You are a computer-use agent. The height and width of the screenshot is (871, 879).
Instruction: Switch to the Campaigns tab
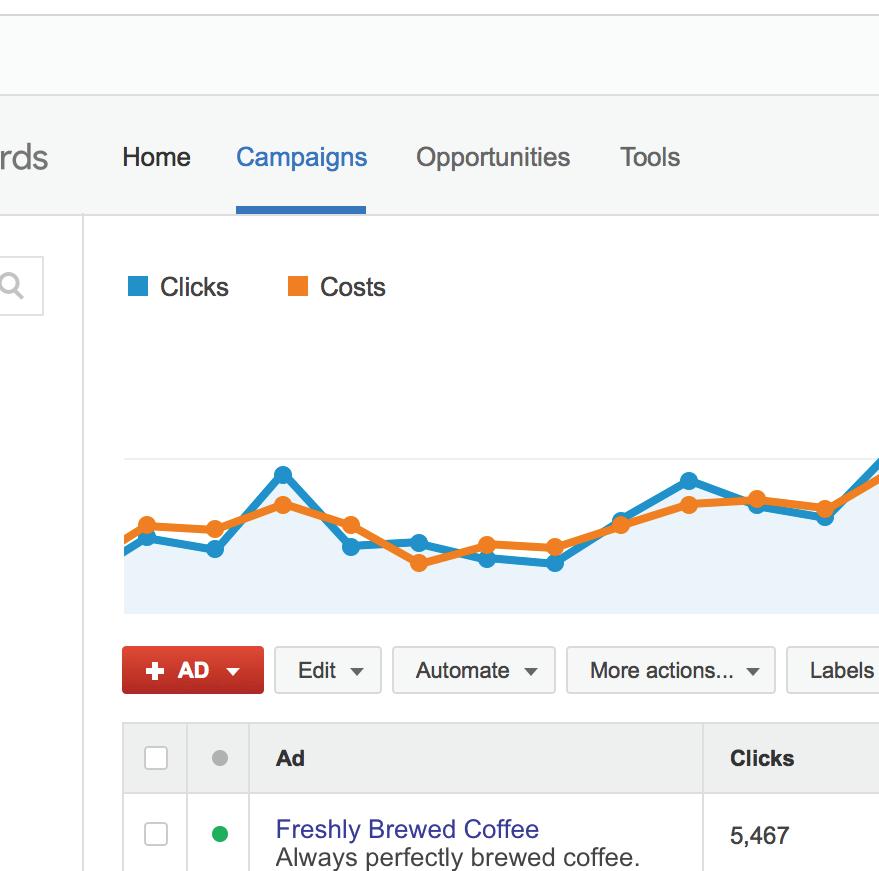302,157
